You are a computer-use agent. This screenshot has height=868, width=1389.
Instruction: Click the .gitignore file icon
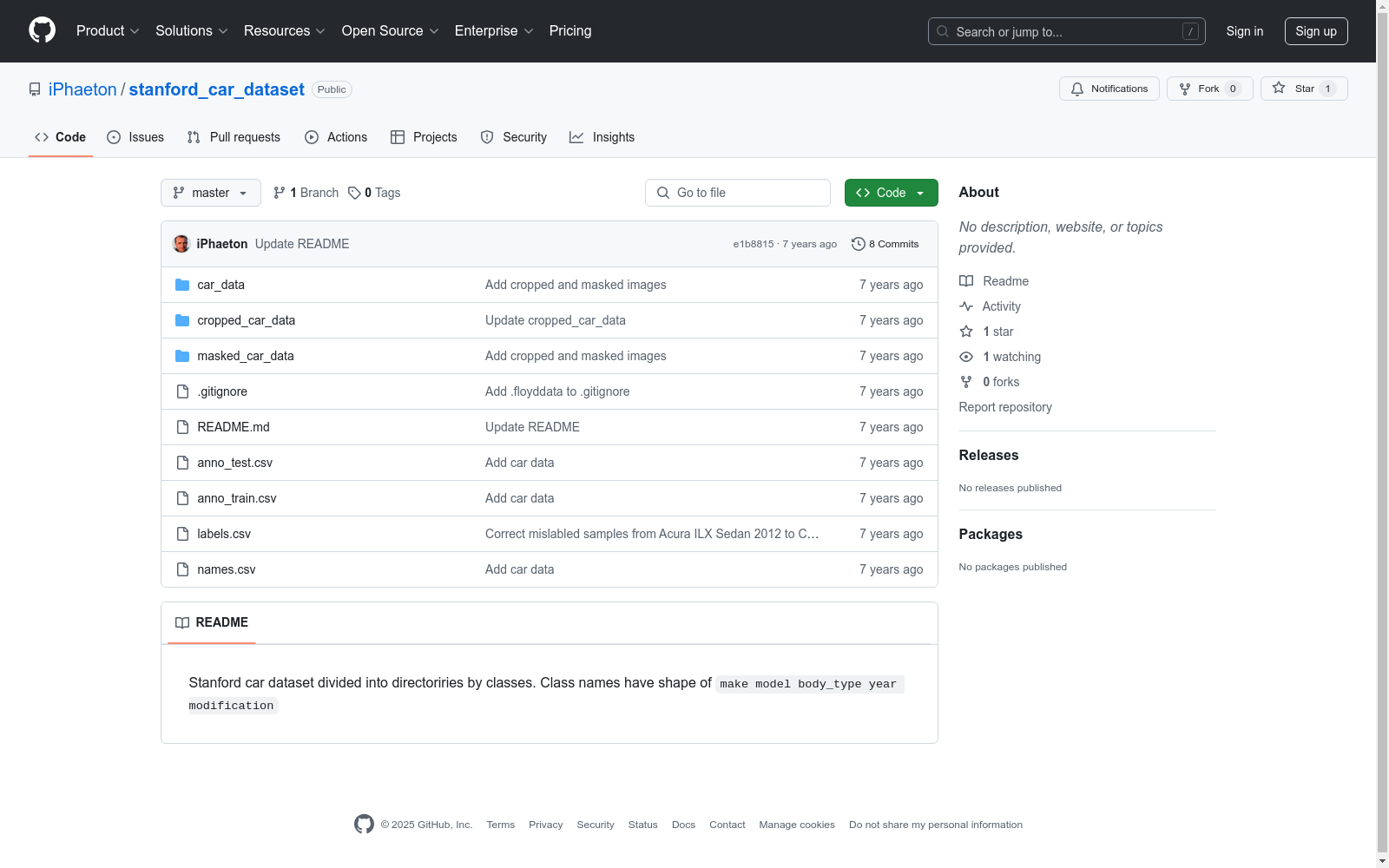click(182, 391)
